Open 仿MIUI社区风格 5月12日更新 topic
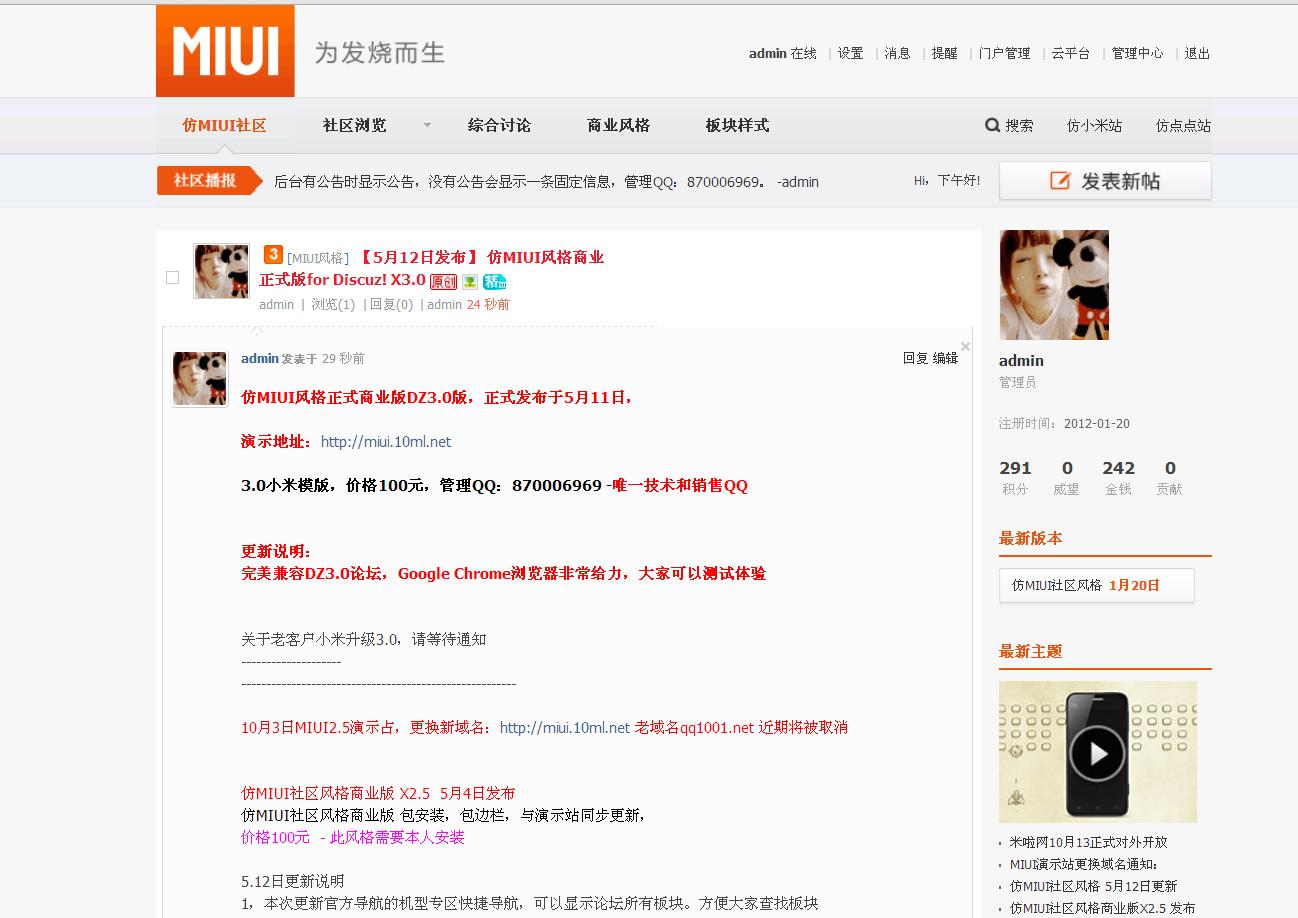Screen dimensions: 1298x918 click(1093, 886)
